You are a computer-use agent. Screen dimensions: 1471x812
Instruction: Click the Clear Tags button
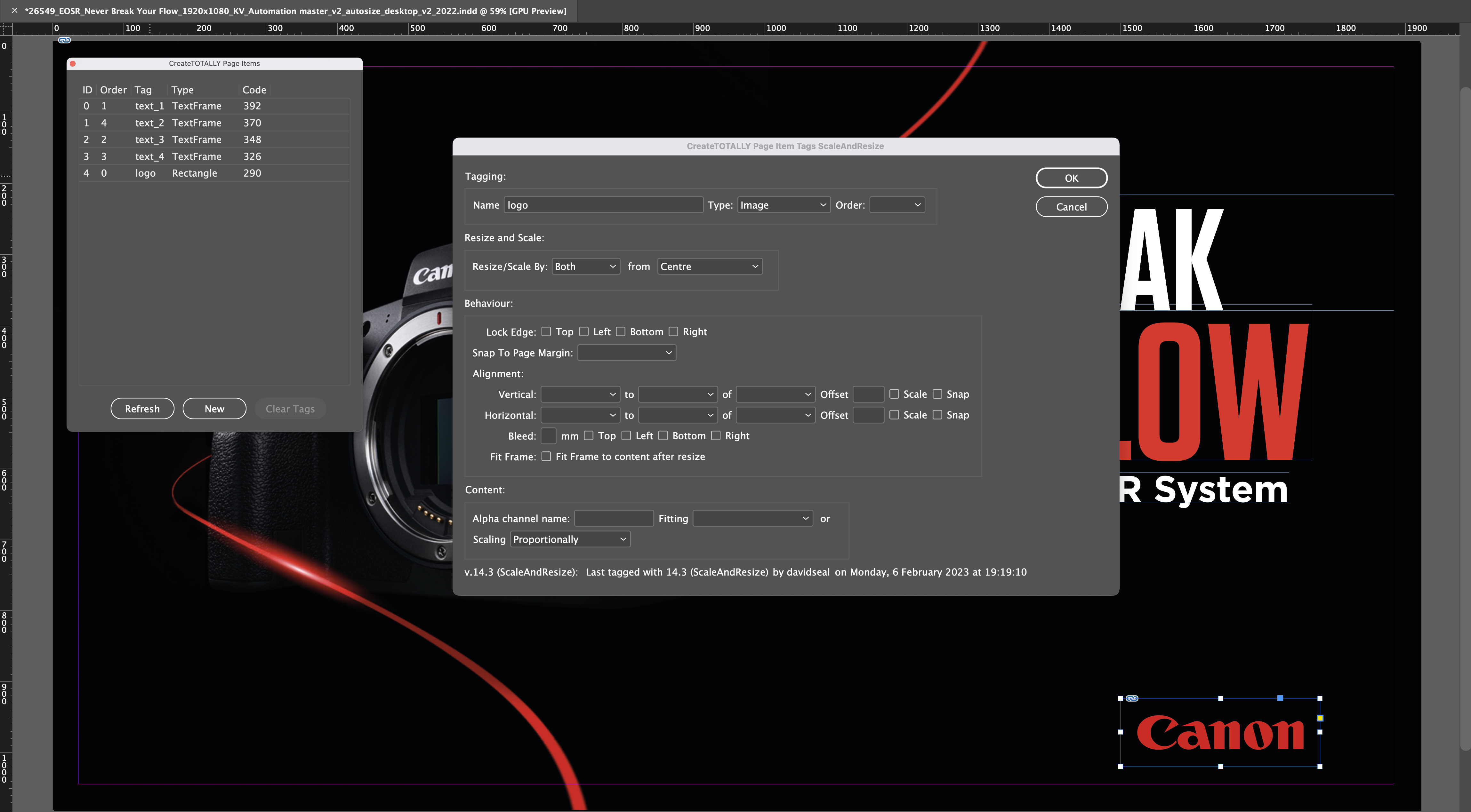click(290, 409)
